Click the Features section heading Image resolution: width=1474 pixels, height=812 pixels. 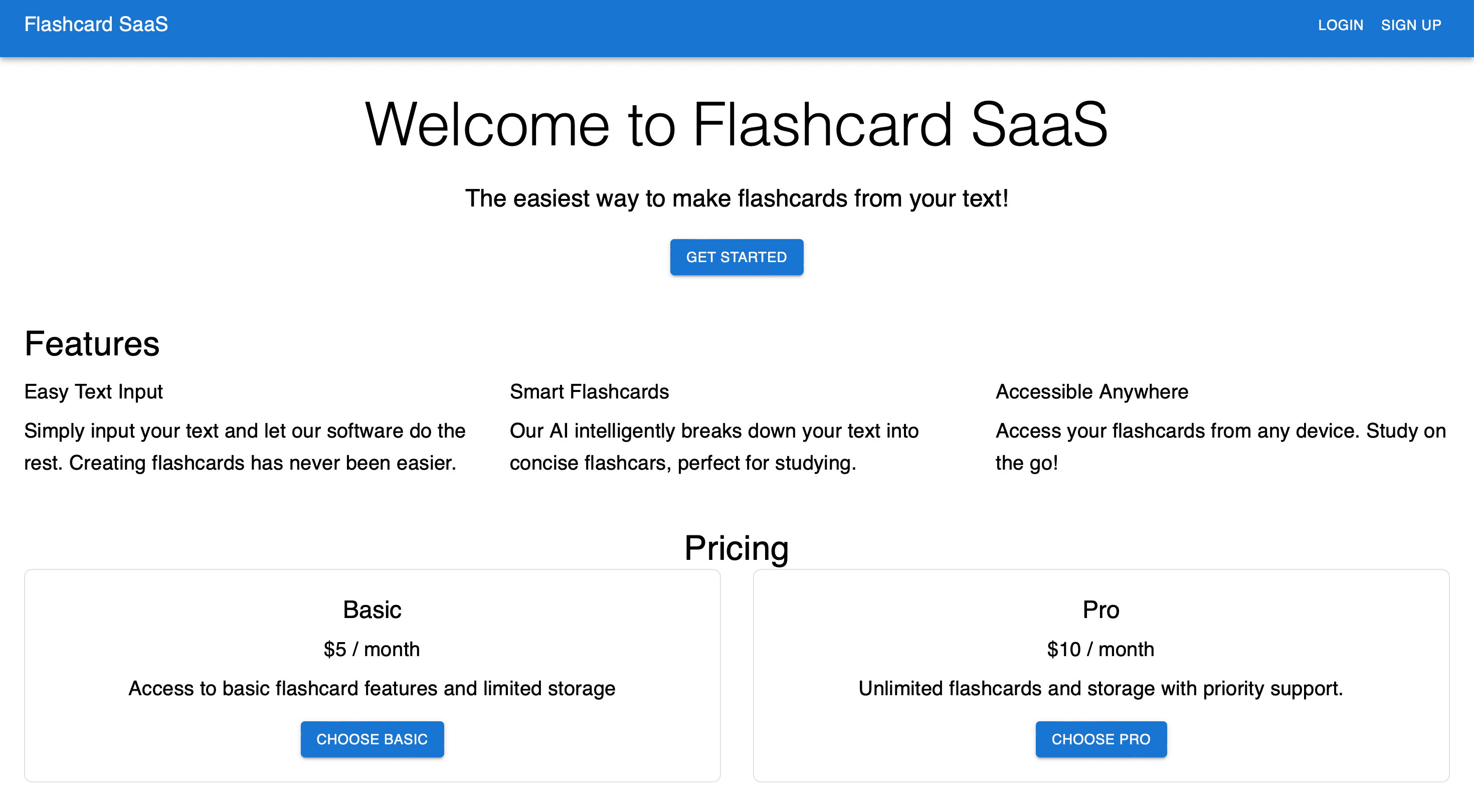92,344
